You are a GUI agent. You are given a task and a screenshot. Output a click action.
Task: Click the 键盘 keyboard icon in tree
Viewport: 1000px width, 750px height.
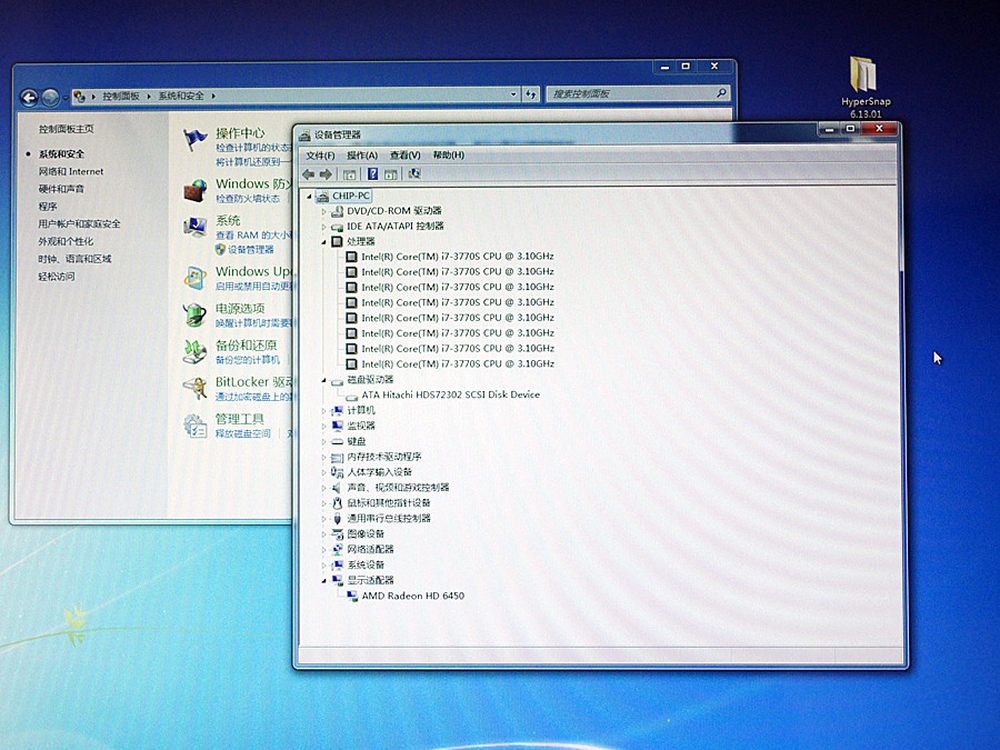coord(337,441)
